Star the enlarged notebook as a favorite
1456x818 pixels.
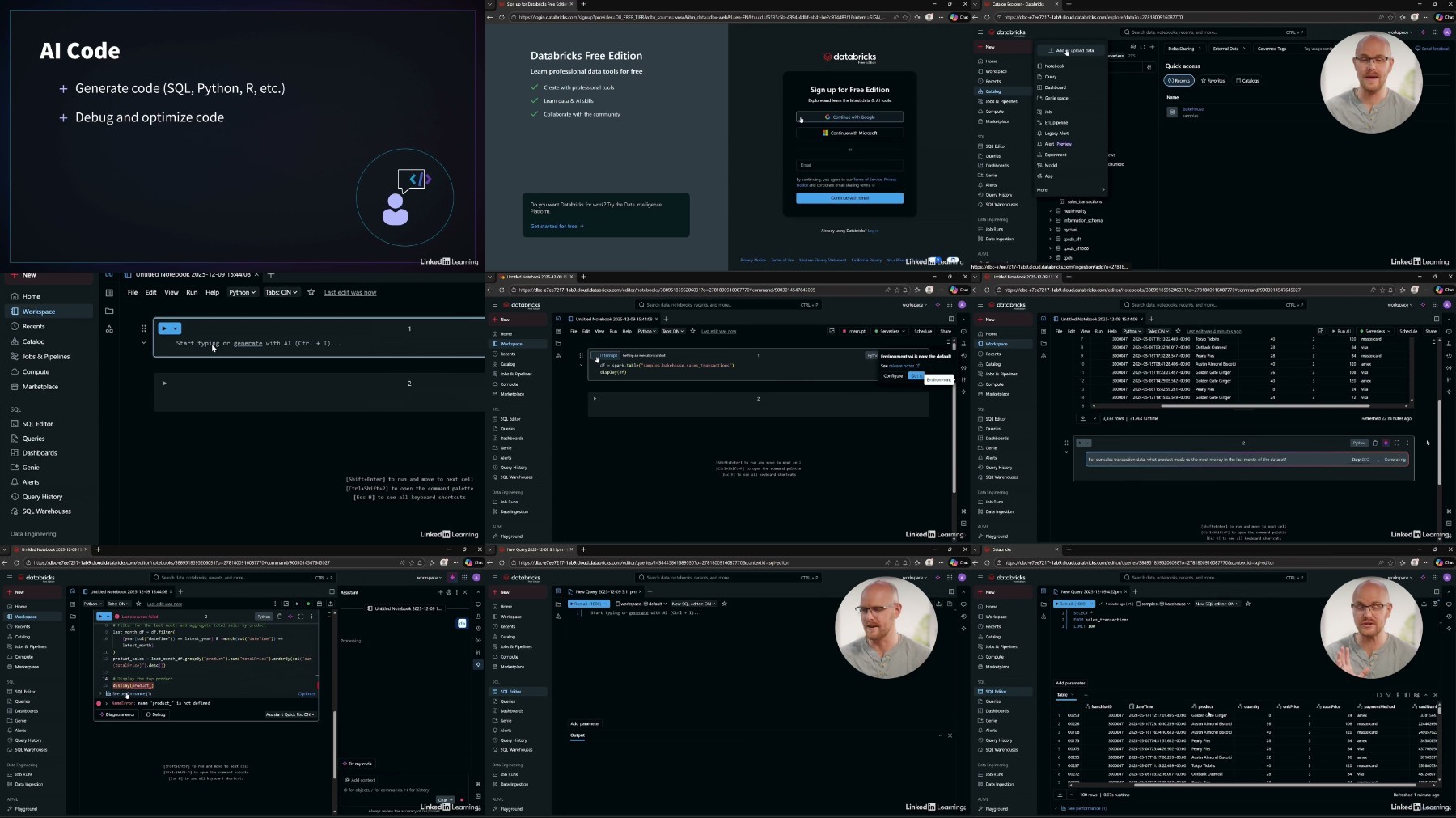[311, 292]
